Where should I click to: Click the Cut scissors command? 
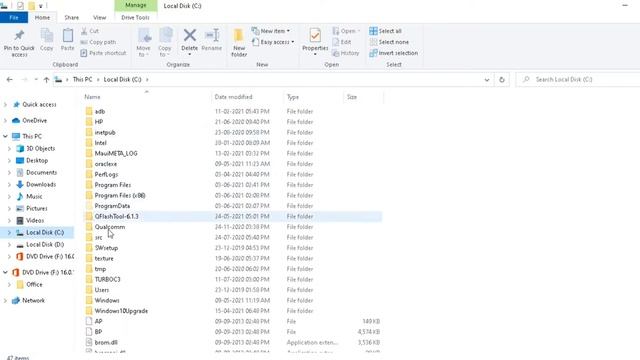(x=90, y=31)
